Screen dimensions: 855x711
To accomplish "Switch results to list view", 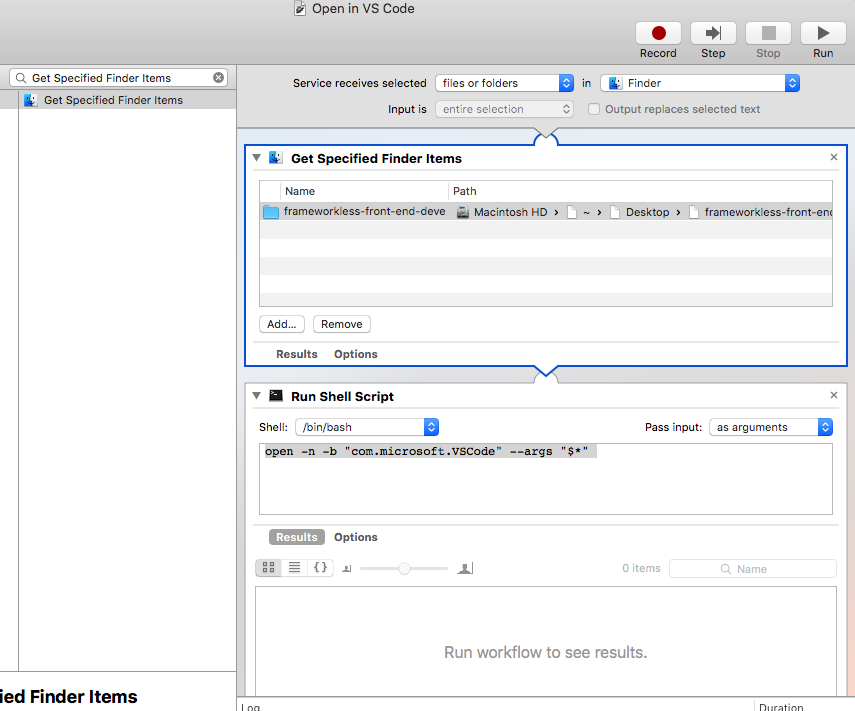I will [294, 568].
